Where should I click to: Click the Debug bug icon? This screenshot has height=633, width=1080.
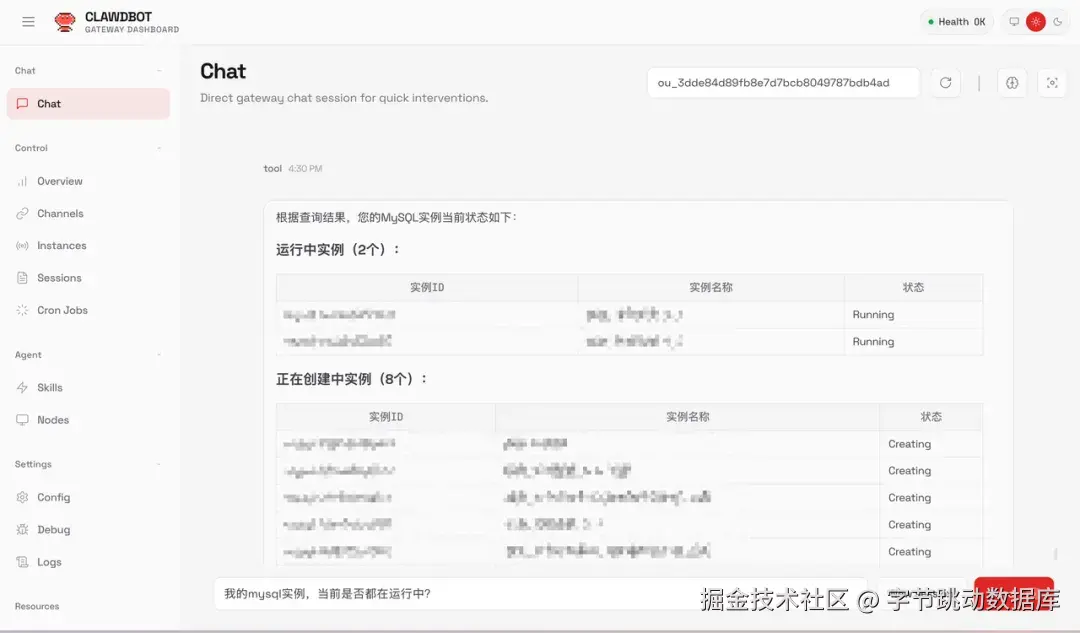pos(22,530)
